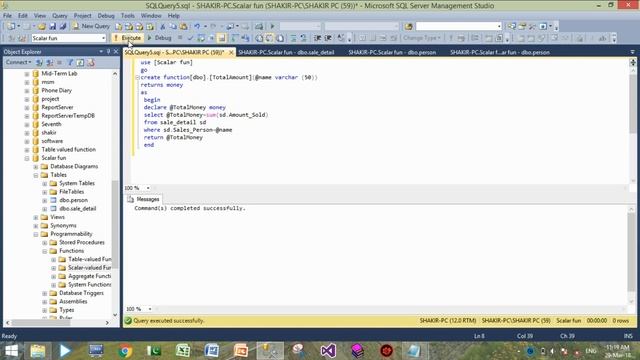Open Excel from the taskbar

[x=183, y=351]
